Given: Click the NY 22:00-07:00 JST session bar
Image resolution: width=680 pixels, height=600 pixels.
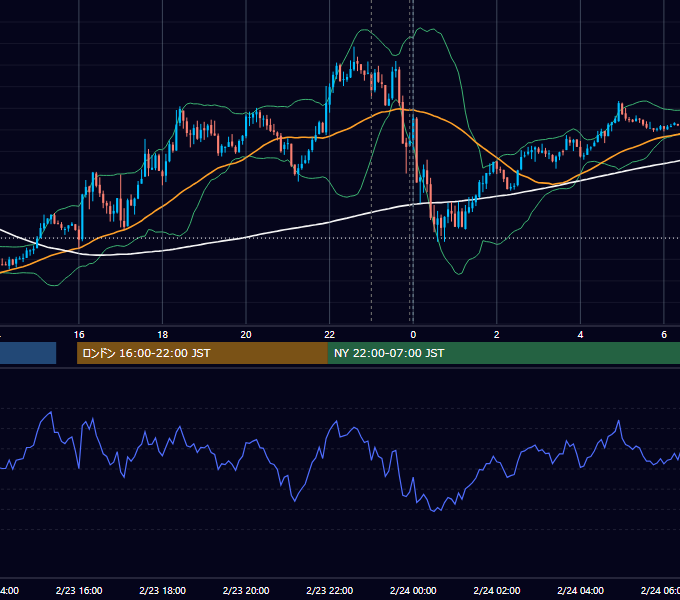Looking at the screenshot, I should [x=503, y=353].
